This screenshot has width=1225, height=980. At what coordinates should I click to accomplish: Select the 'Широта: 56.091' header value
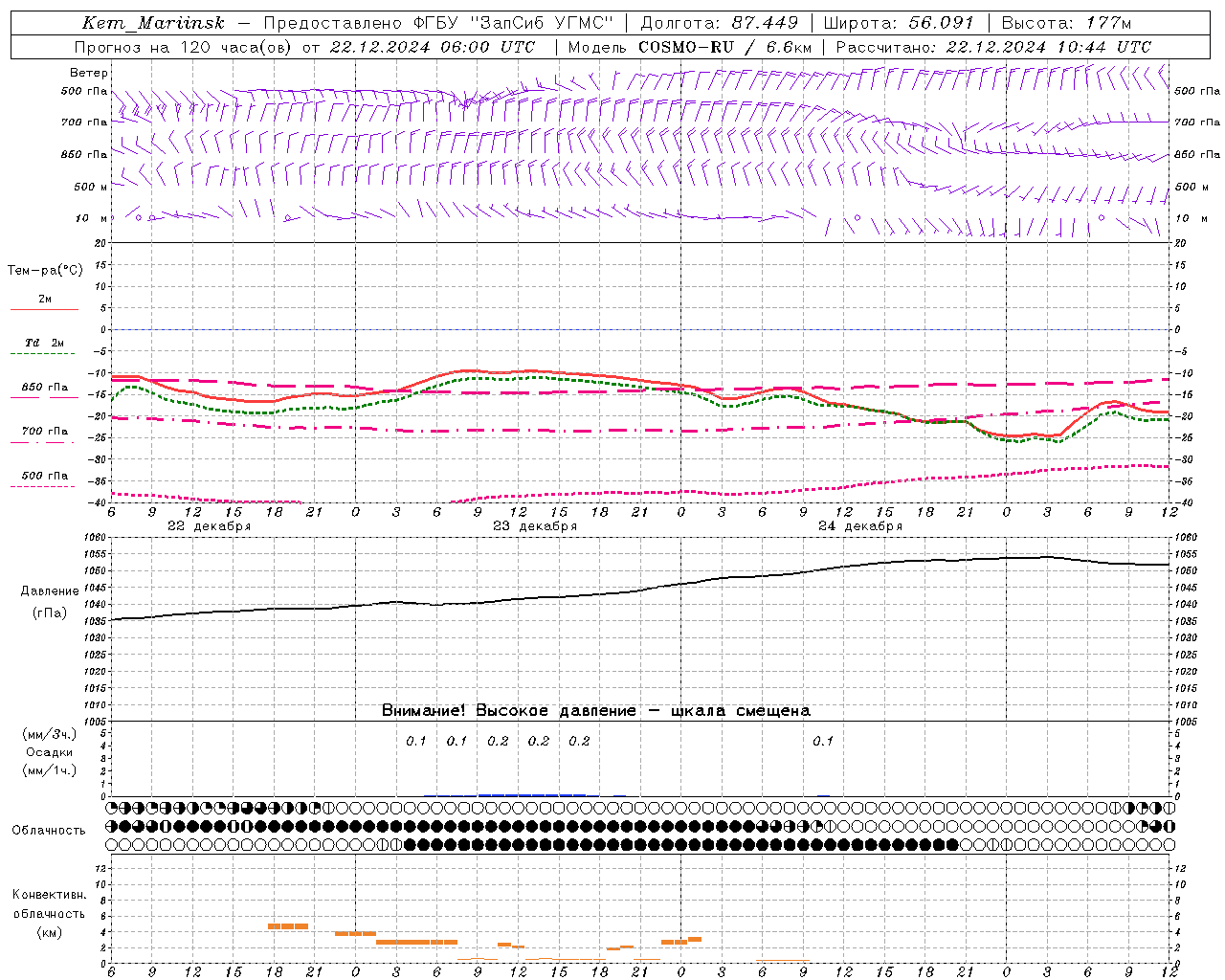click(x=899, y=23)
